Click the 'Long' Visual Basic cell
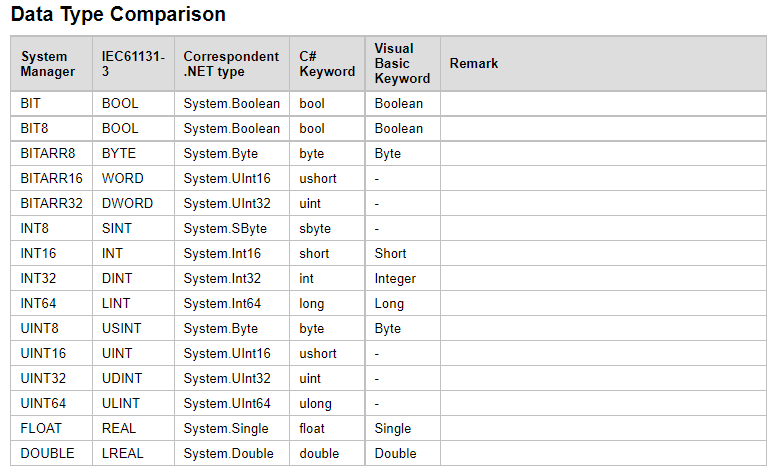772x473 pixels. [x=403, y=303]
